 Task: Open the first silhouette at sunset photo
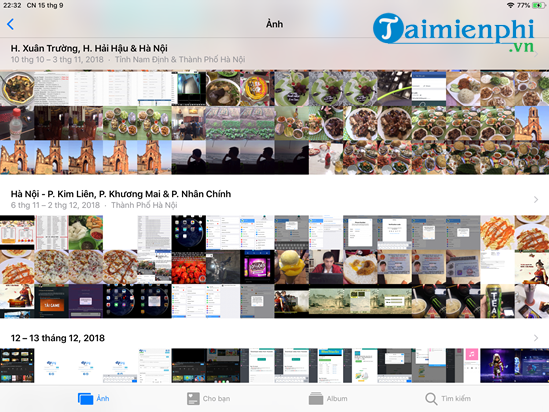pyautogui.click(x=188, y=157)
